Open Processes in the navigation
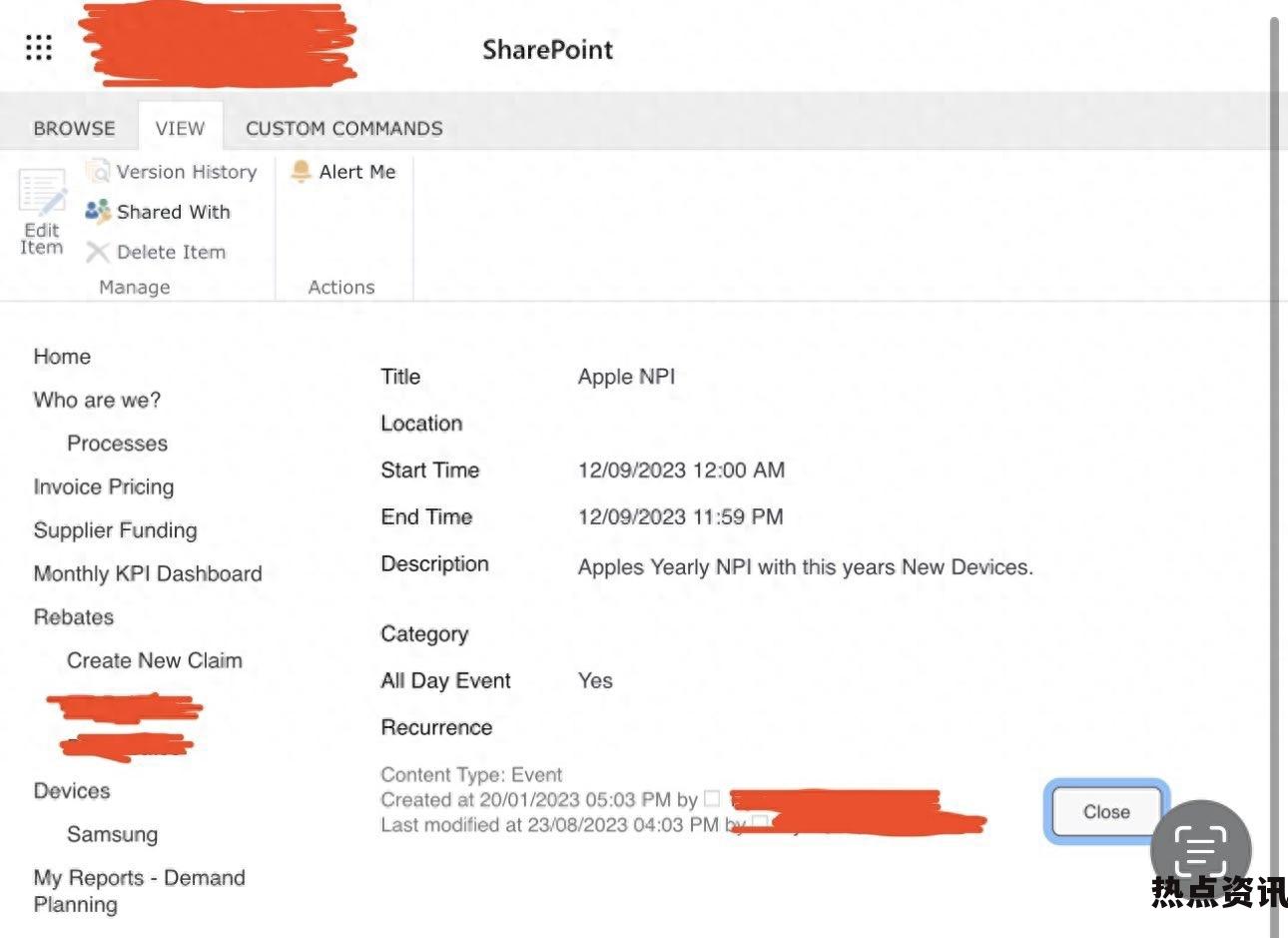The image size is (1288, 938). [x=117, y=444]
